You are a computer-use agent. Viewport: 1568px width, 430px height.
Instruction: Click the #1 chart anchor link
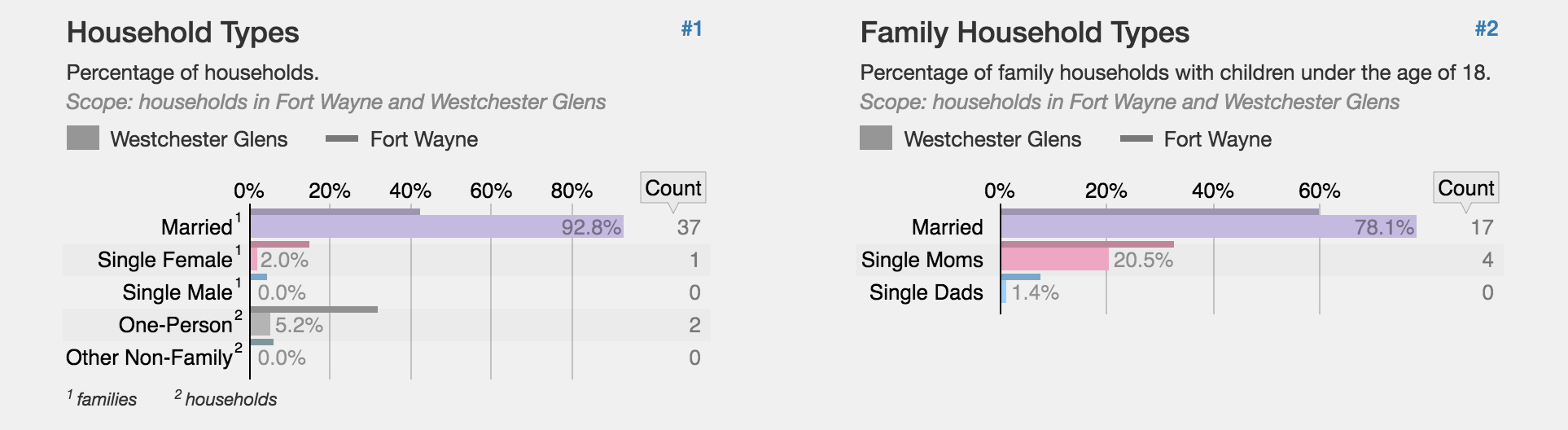coord(691,29)
